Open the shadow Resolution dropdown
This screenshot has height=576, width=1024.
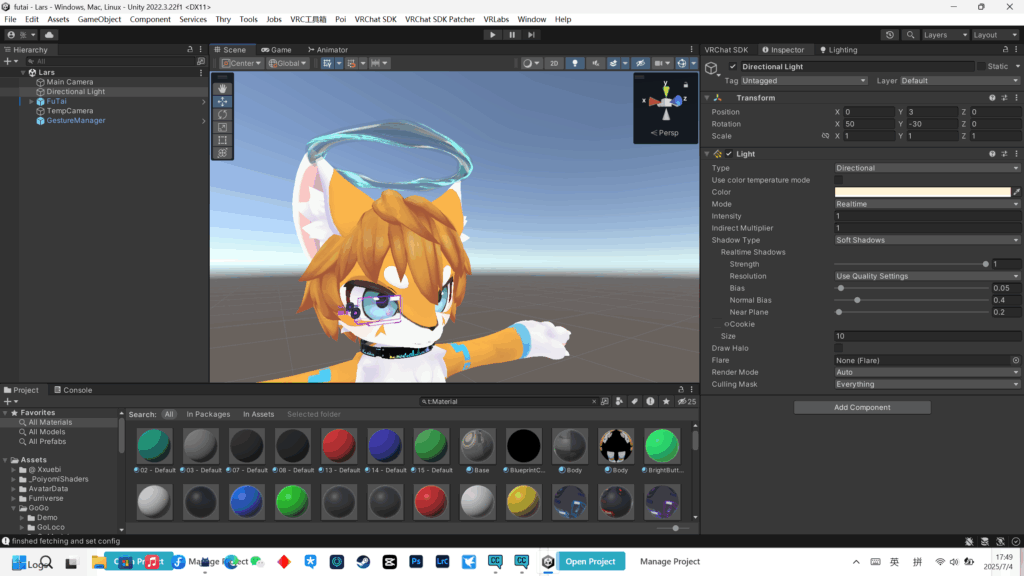pos(927,276)
